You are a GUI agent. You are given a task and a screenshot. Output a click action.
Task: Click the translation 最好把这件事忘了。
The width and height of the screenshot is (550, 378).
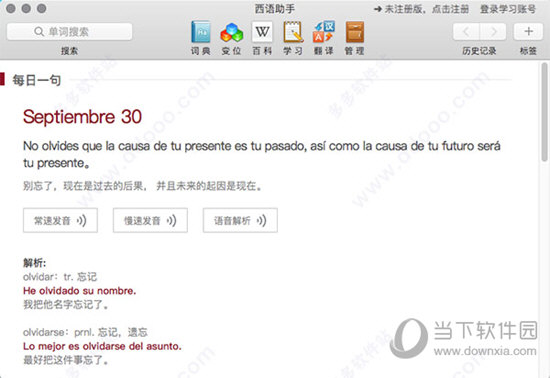point(66,360)
